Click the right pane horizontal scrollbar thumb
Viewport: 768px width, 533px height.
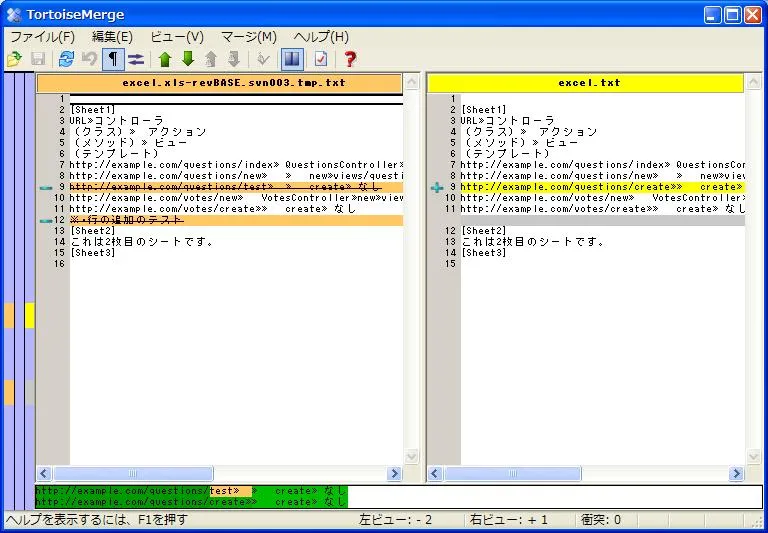click(512, 473)
